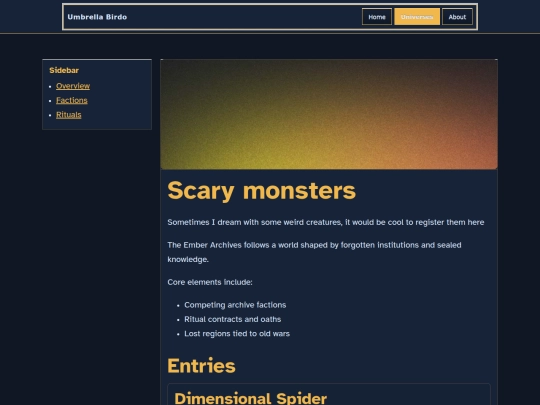Click the gradient banner image
The image size is (540, 405).
point(329,114)
